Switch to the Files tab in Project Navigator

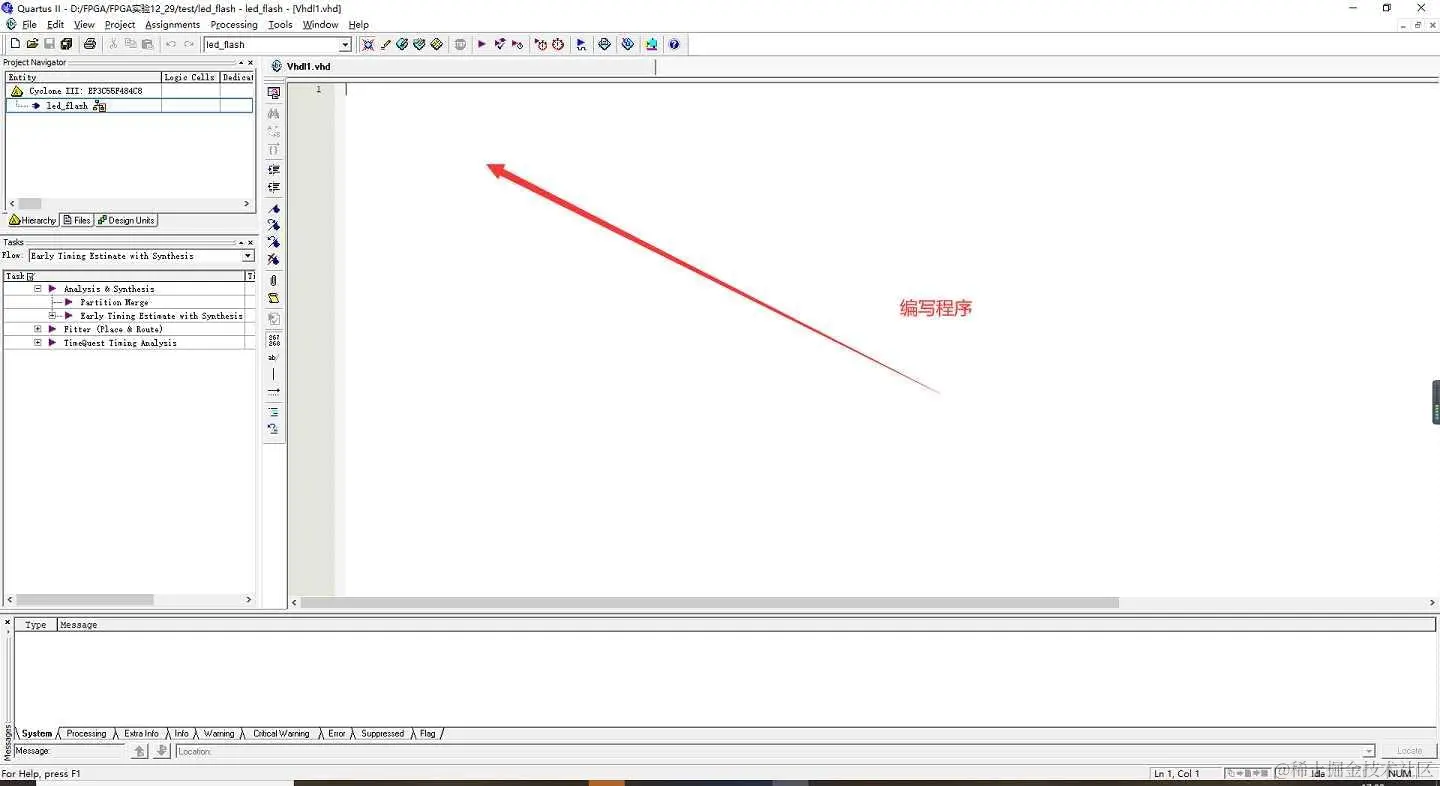pos(76,220)
